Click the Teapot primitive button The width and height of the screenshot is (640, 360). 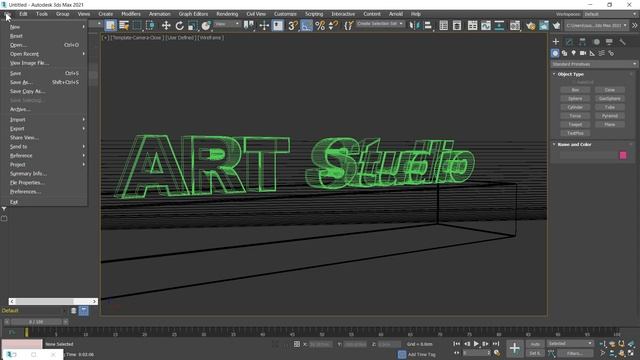pyautogui.click(x=575, y=124)
